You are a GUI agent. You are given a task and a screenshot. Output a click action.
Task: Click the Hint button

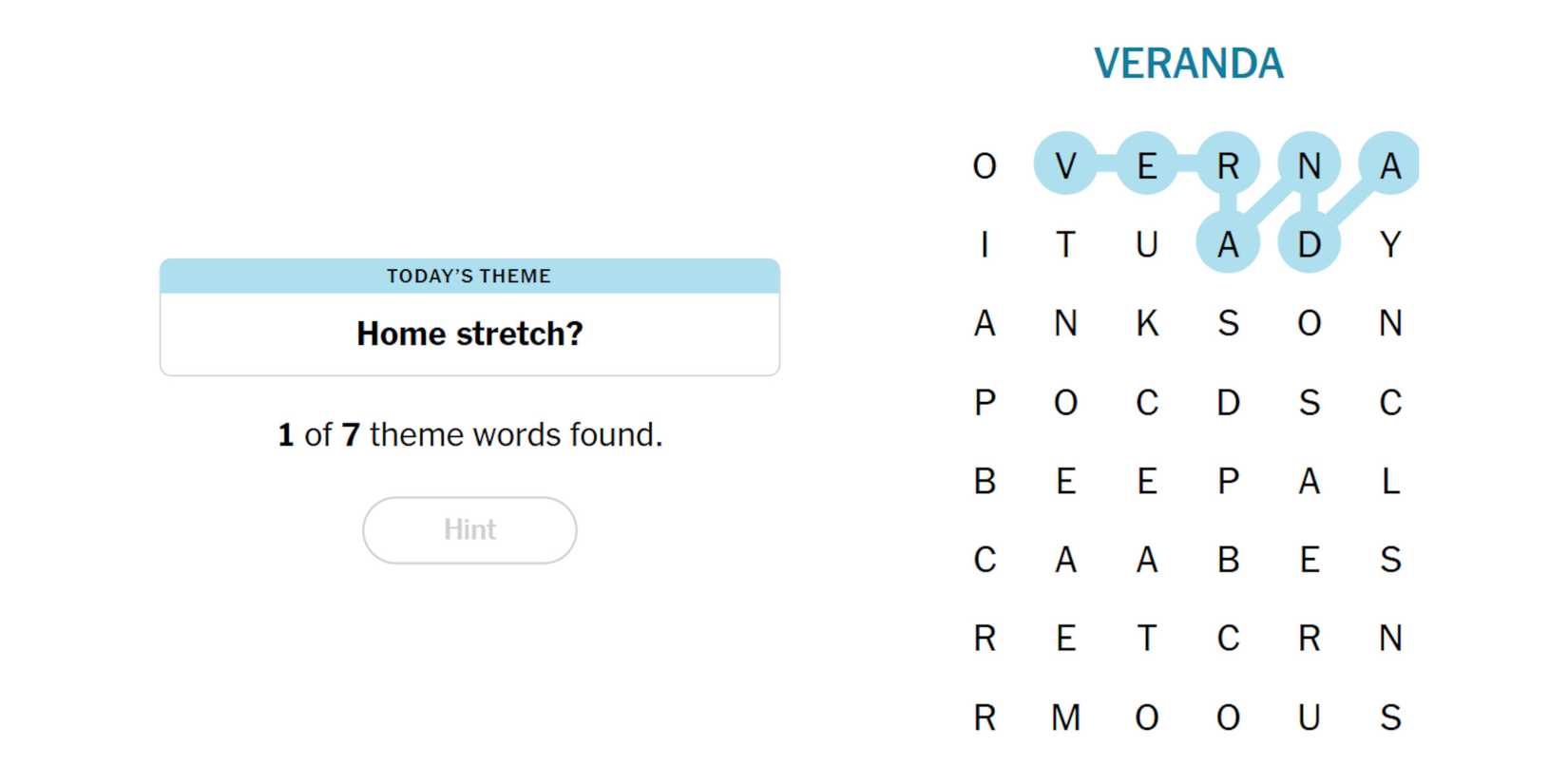click(469, 529)
